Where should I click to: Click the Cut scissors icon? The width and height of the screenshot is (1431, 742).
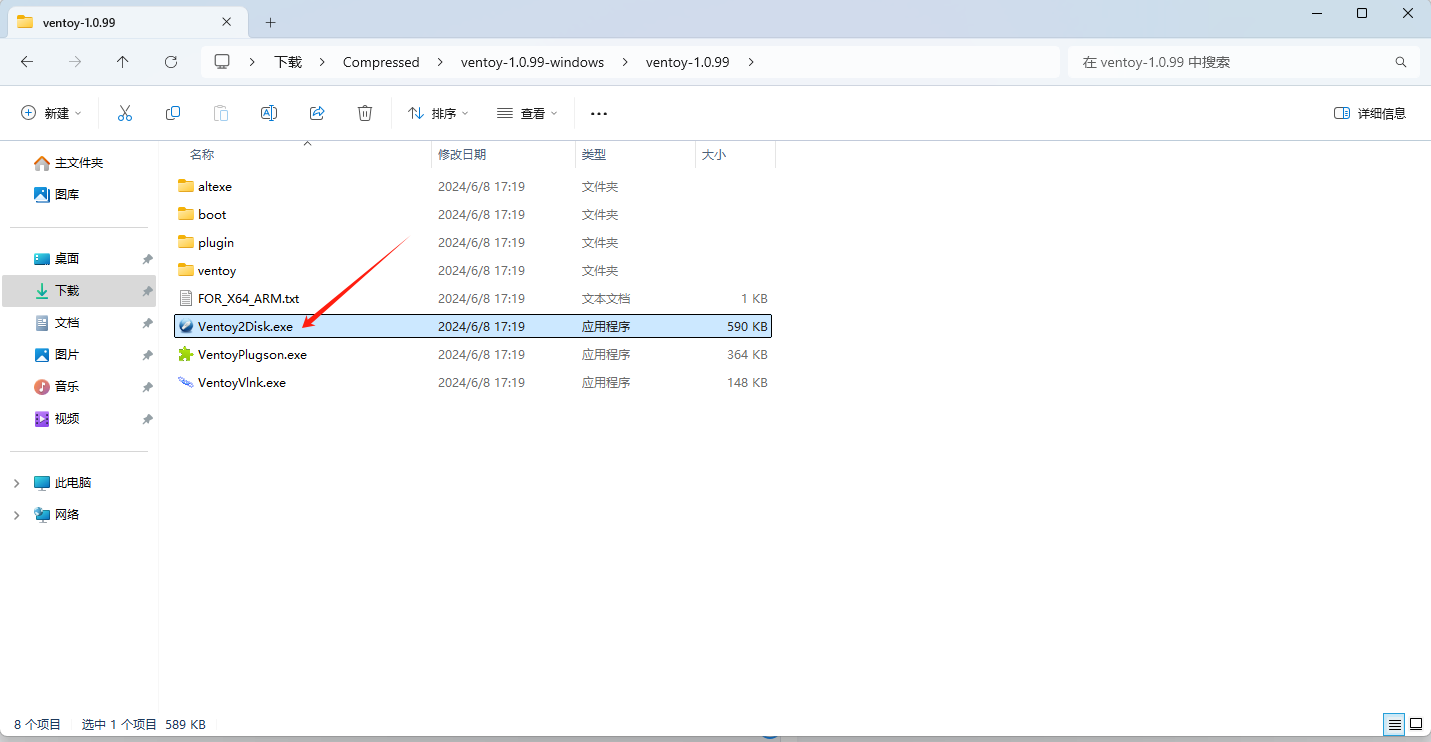tap(125, 113)
